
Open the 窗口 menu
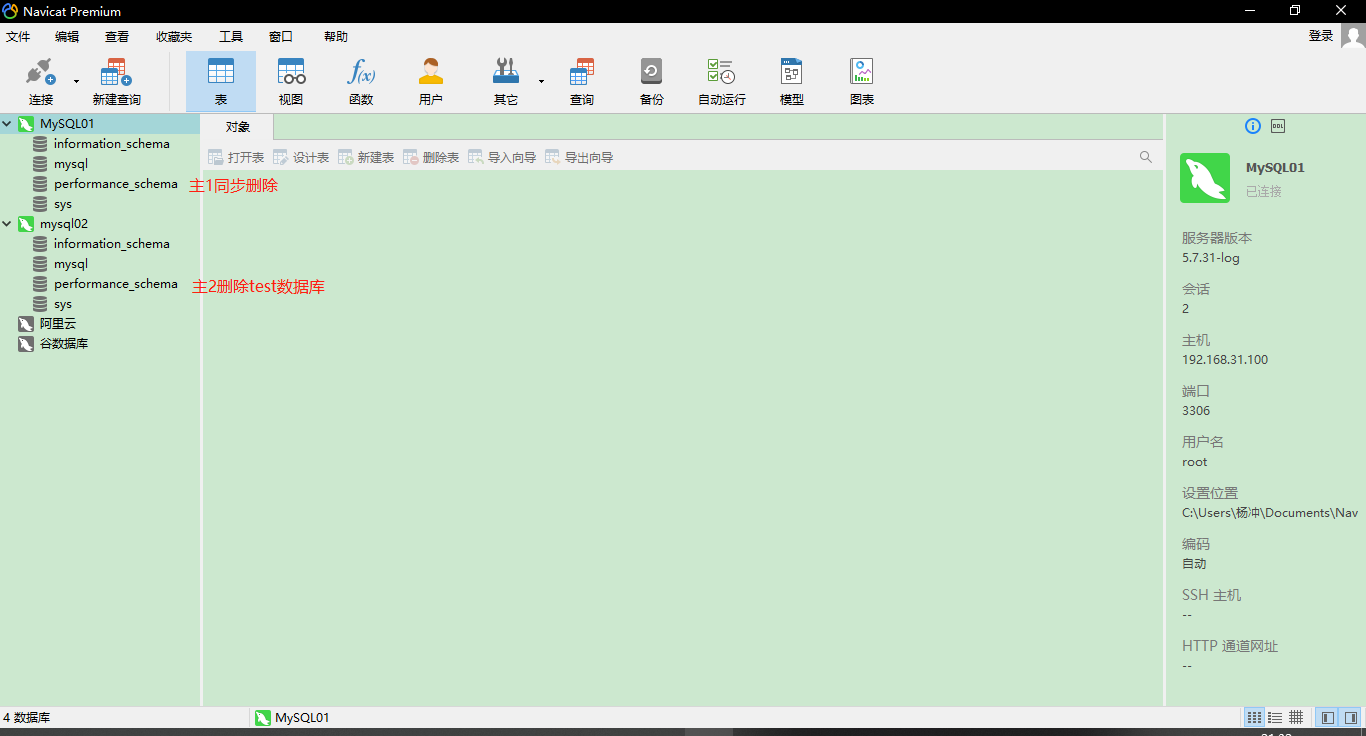pos(281,36)
